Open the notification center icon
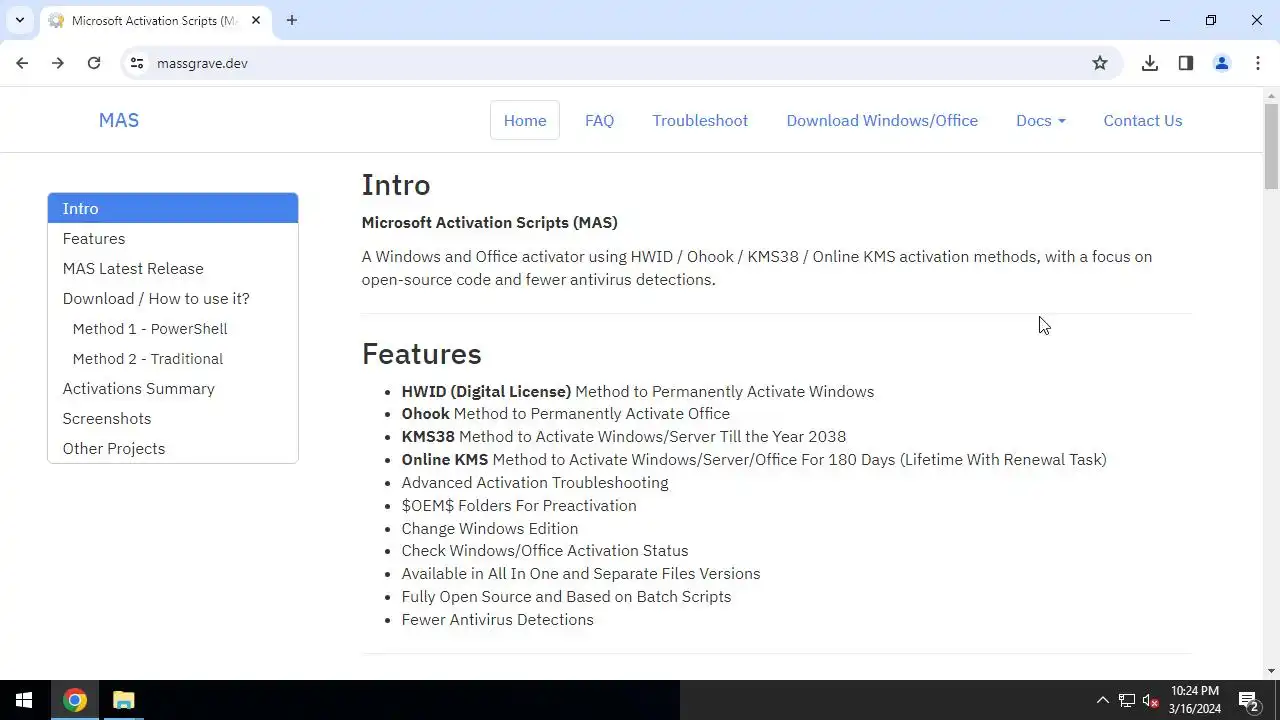 1248,700
